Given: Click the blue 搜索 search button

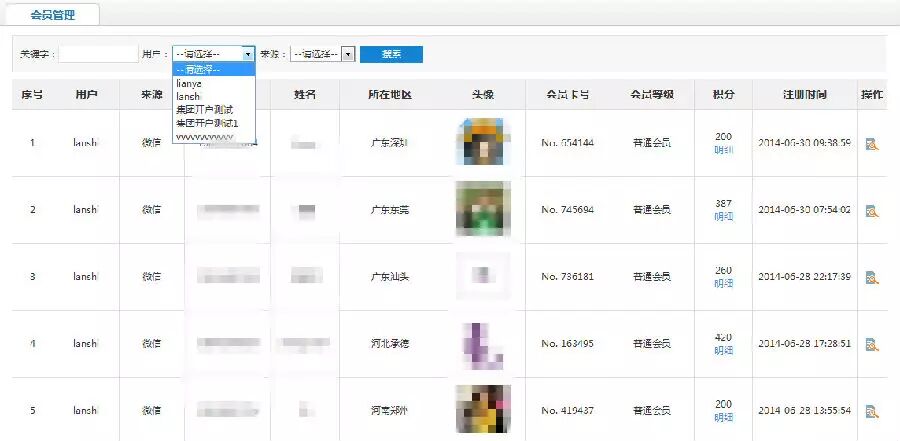Looking at the screenshot, I should pyautogui.click(x=391, y=54).
